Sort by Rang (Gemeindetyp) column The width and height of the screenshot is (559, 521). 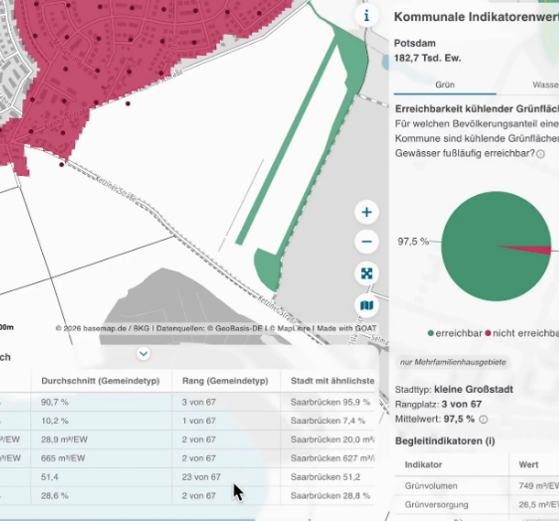pos(225,381)
